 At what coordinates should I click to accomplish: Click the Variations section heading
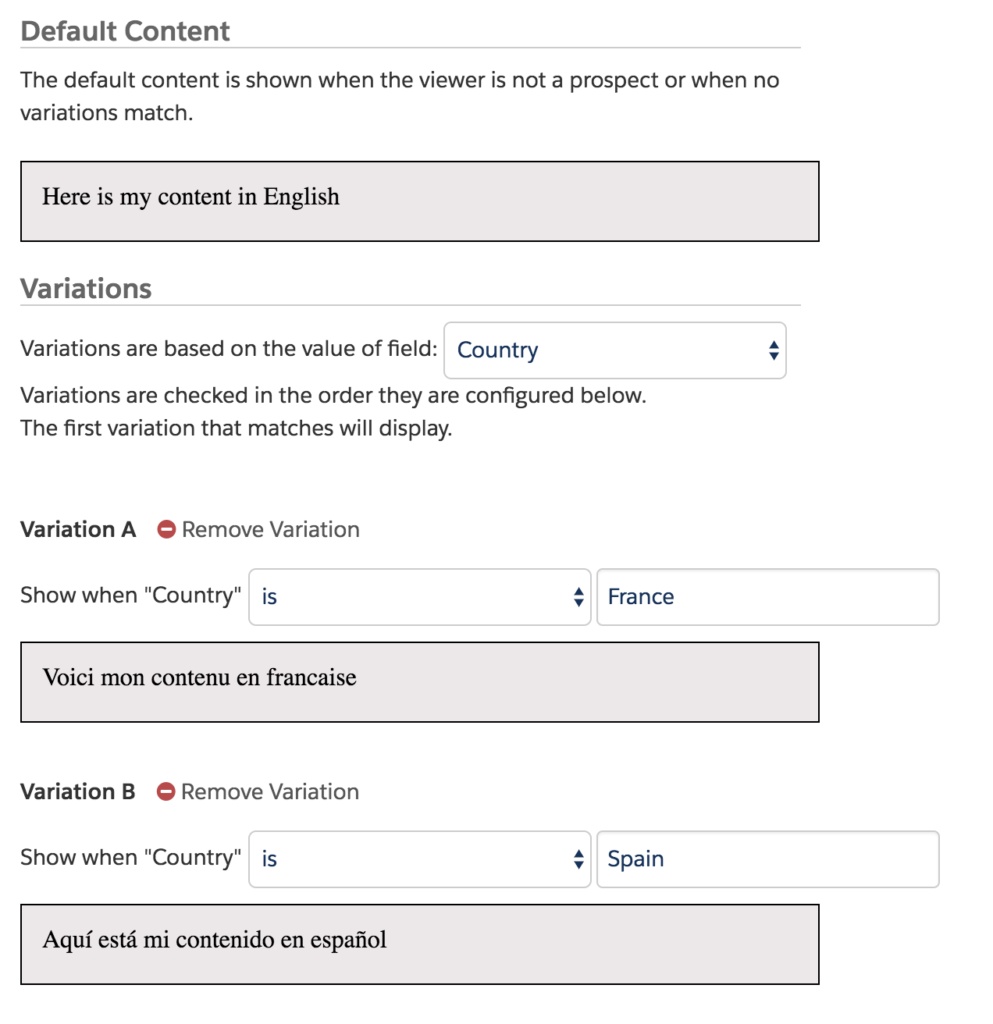(86, 289)
